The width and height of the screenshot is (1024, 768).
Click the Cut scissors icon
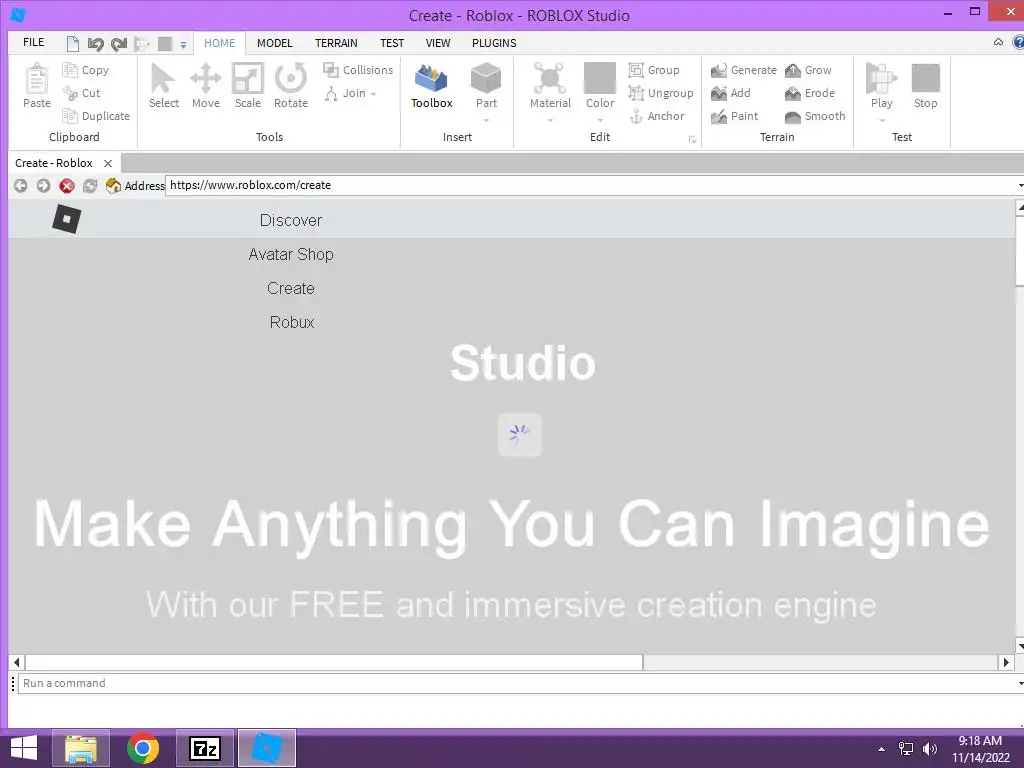tap(70, 93)
